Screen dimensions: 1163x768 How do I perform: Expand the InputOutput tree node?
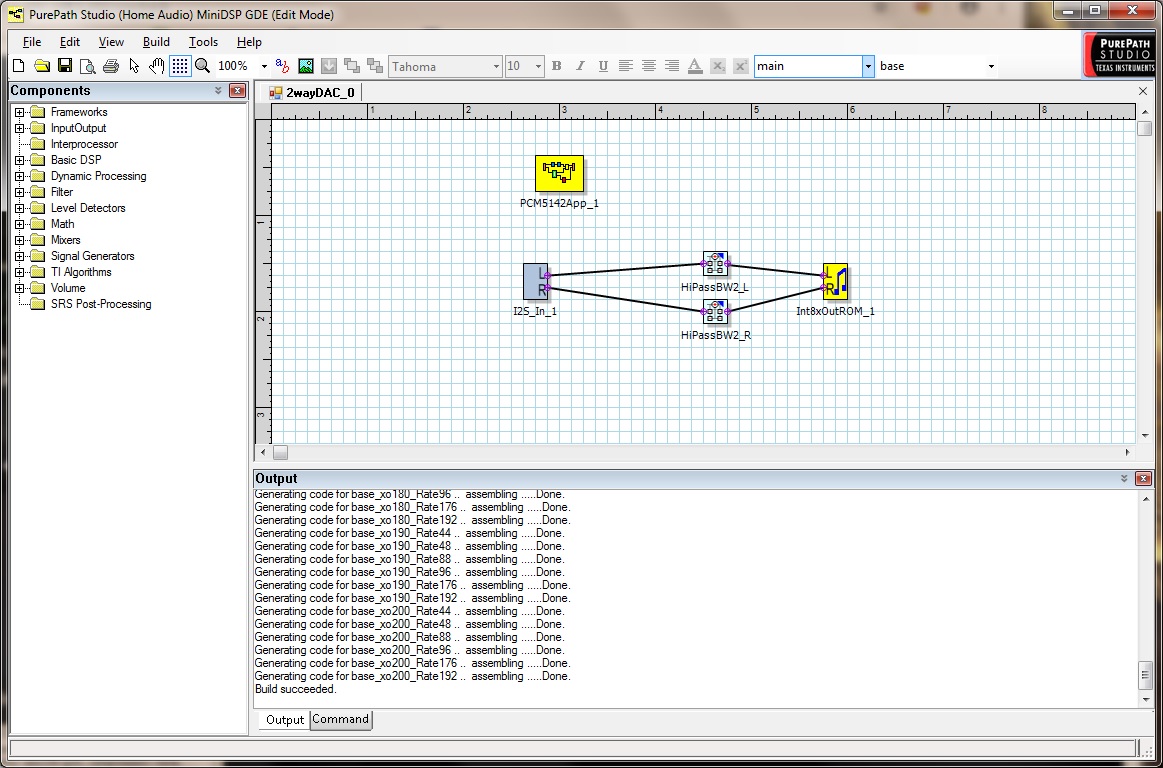(x=19, y=128)
